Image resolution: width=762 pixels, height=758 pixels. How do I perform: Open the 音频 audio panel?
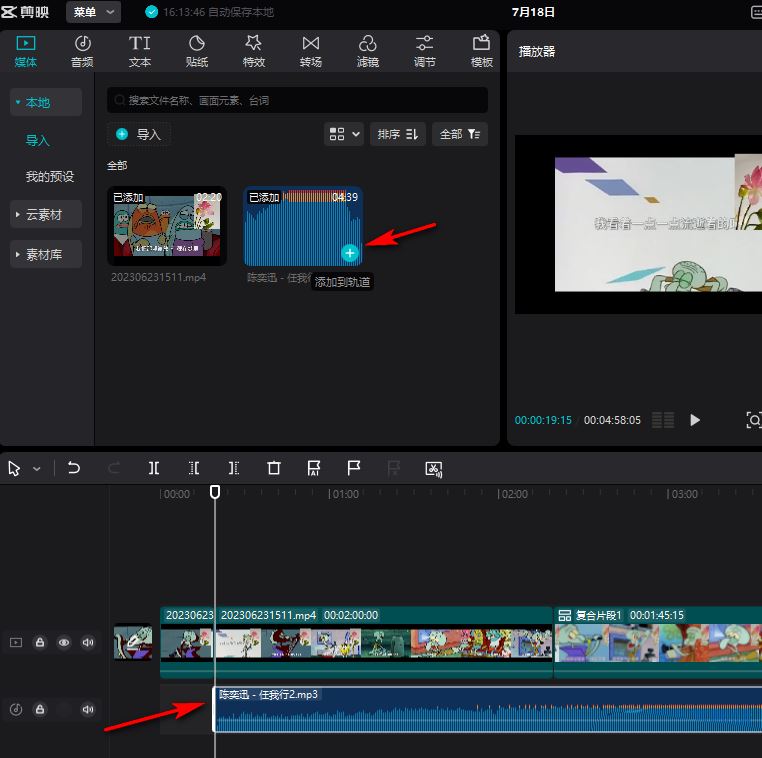point(82,50)
